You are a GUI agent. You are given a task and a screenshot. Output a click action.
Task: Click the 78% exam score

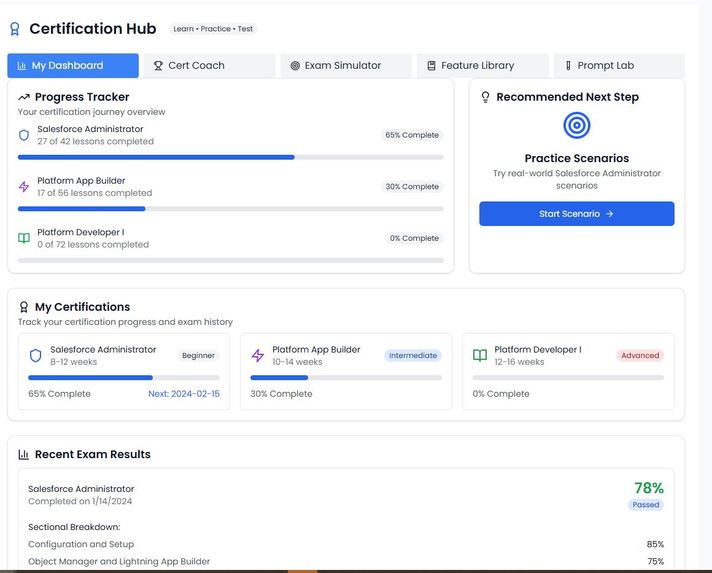coord(649,488)
